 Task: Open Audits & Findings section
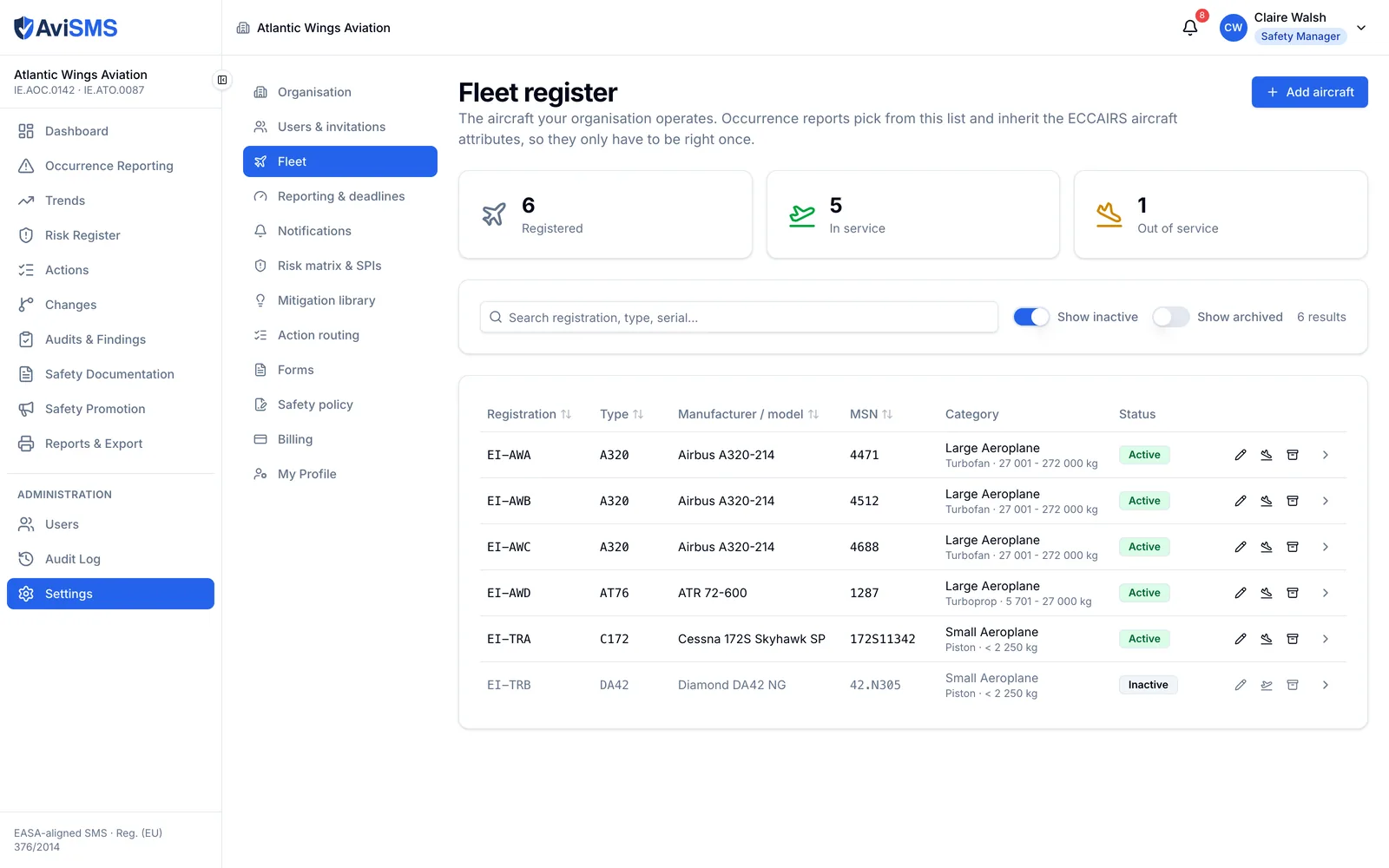point(110,339)
